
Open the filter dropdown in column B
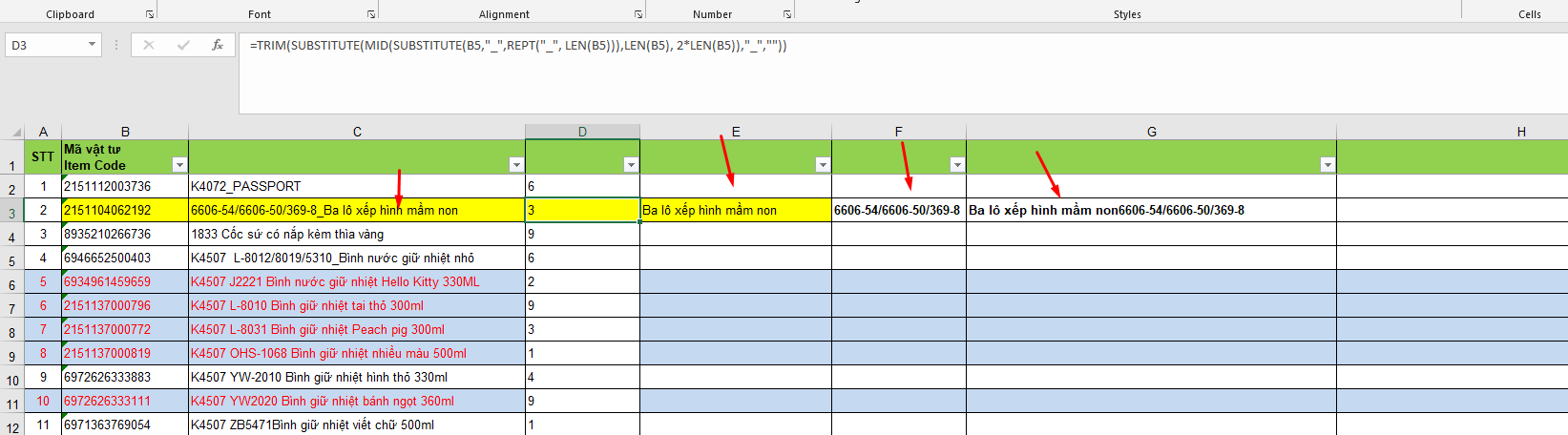(178, 165)
